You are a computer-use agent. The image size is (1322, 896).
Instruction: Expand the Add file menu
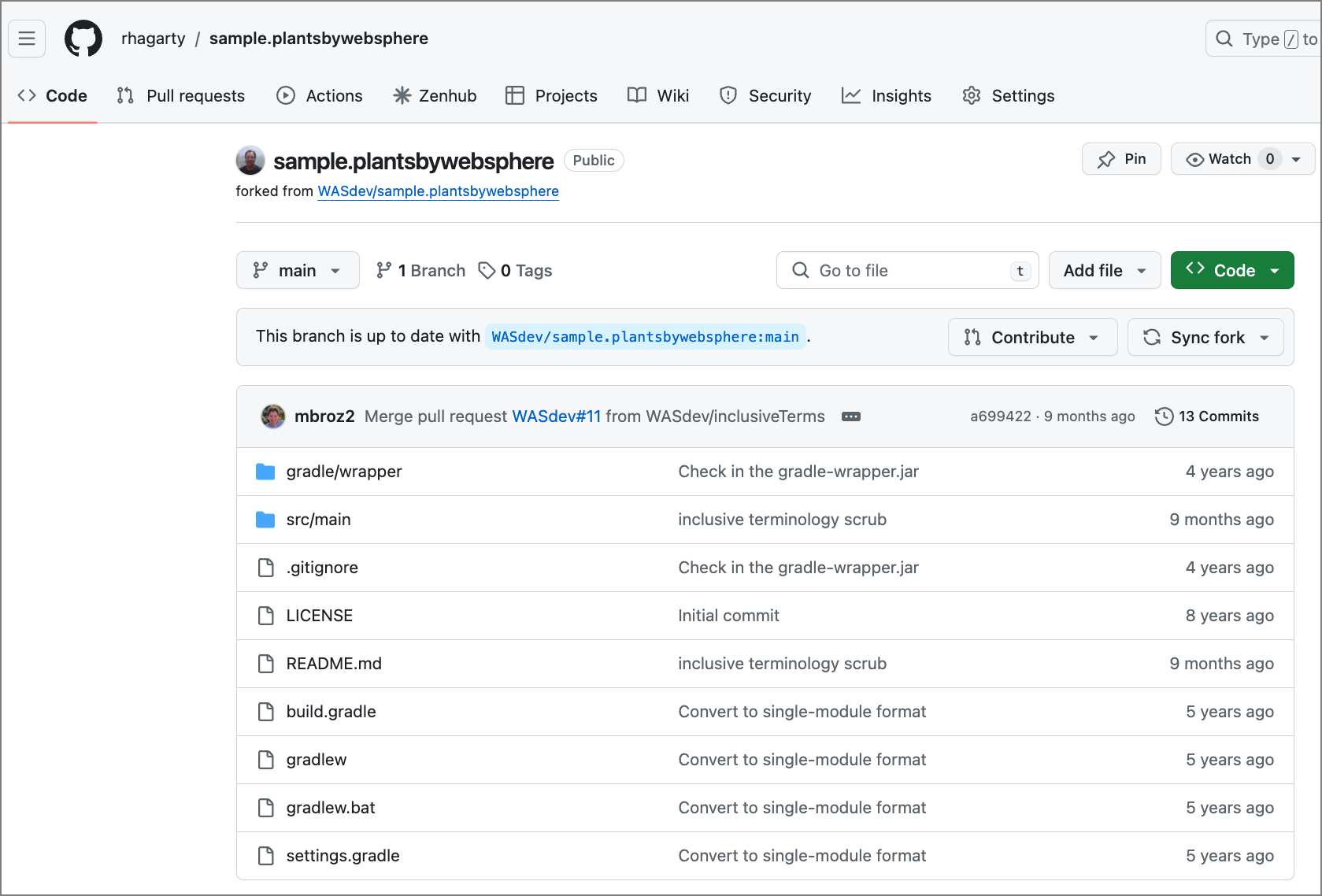click(1104, 271)
